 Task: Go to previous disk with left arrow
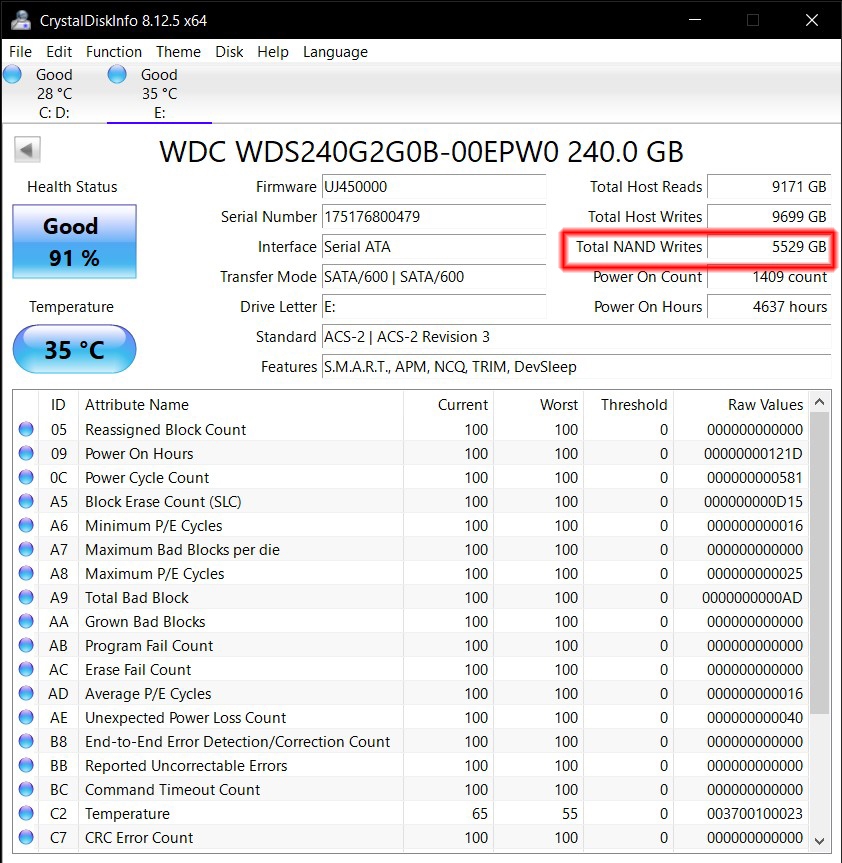[x=27, y=150]
